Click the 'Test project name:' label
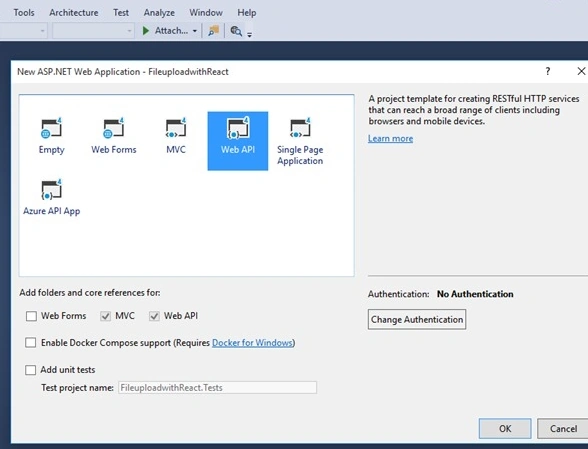The image size is (588, 449). click(77, 387)
